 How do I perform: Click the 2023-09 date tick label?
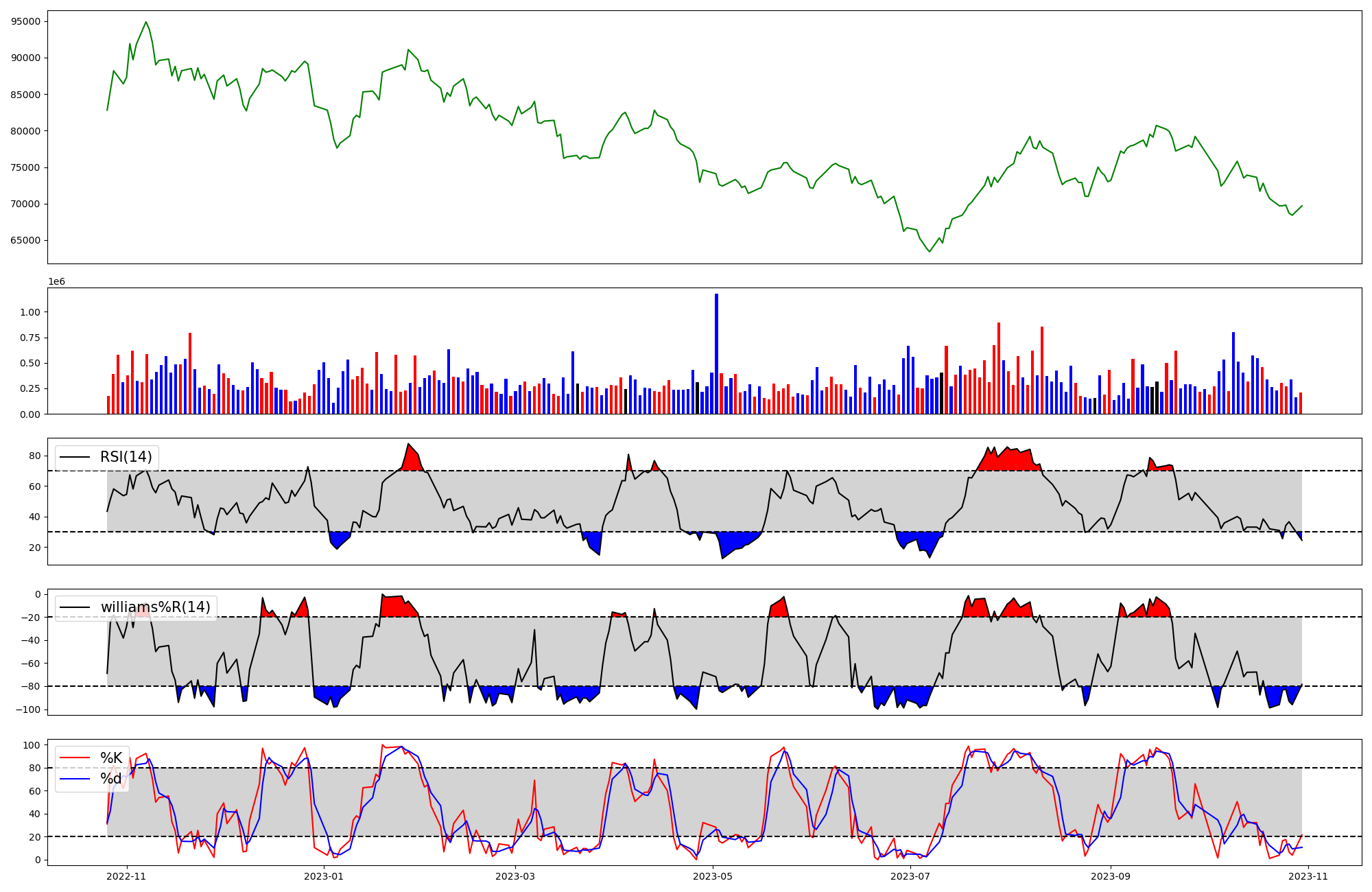1111,876
